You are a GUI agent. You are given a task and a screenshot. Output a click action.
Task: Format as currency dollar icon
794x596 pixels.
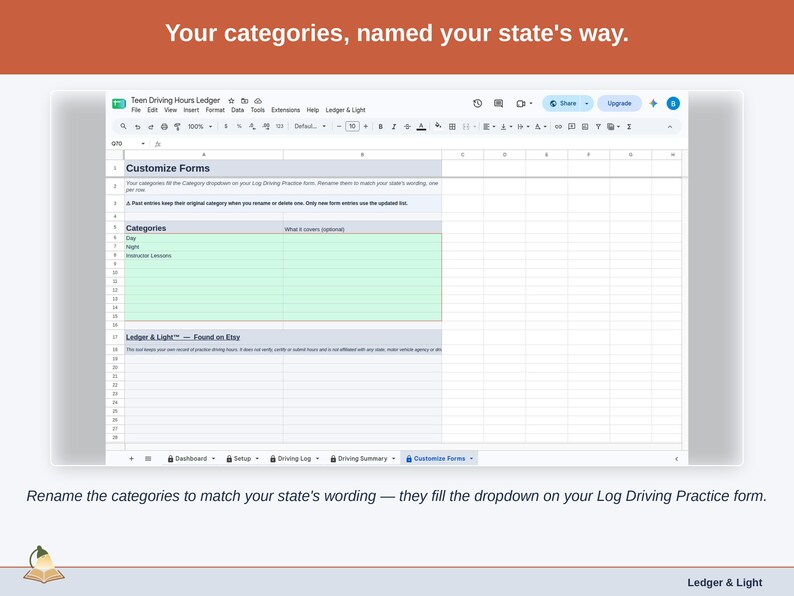(226, 127)
